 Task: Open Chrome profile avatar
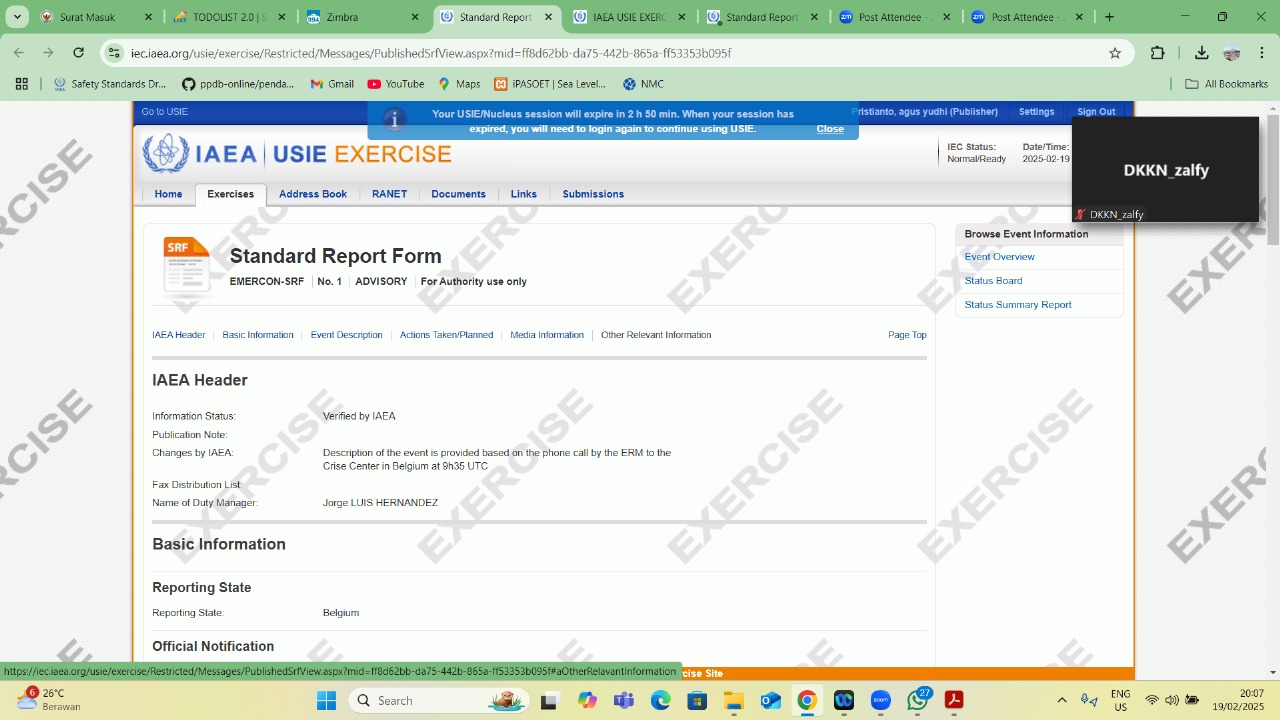[x=1232, y=53]
